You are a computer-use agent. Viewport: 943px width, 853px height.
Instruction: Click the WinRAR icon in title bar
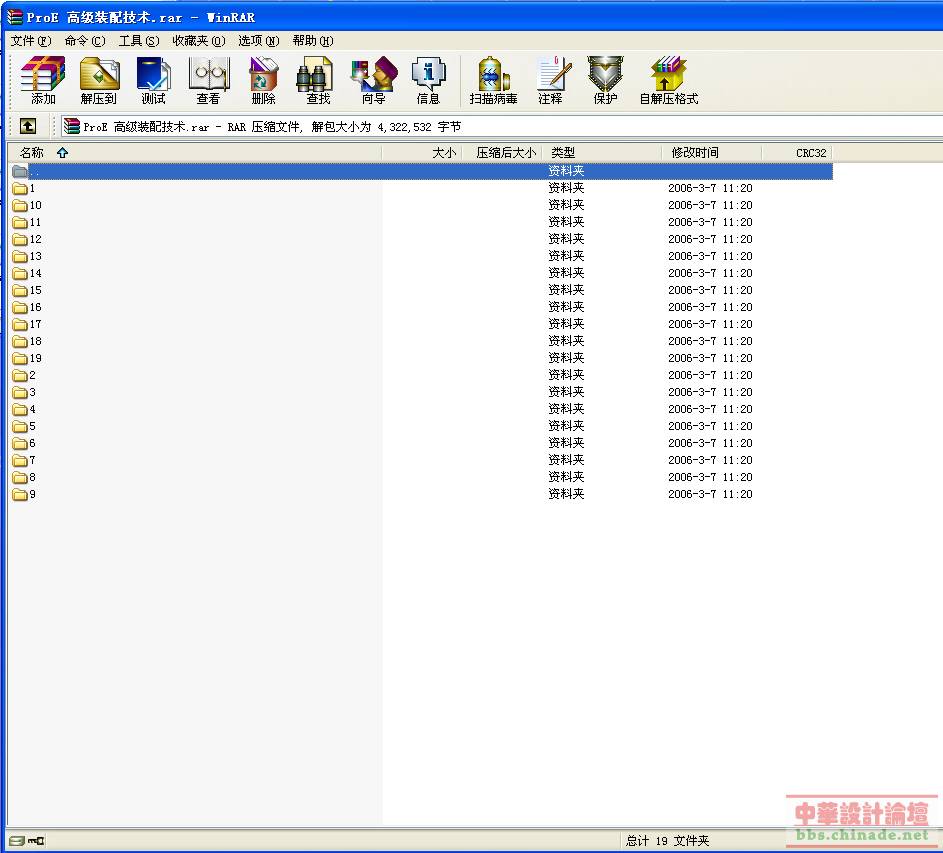coord(15,17)
